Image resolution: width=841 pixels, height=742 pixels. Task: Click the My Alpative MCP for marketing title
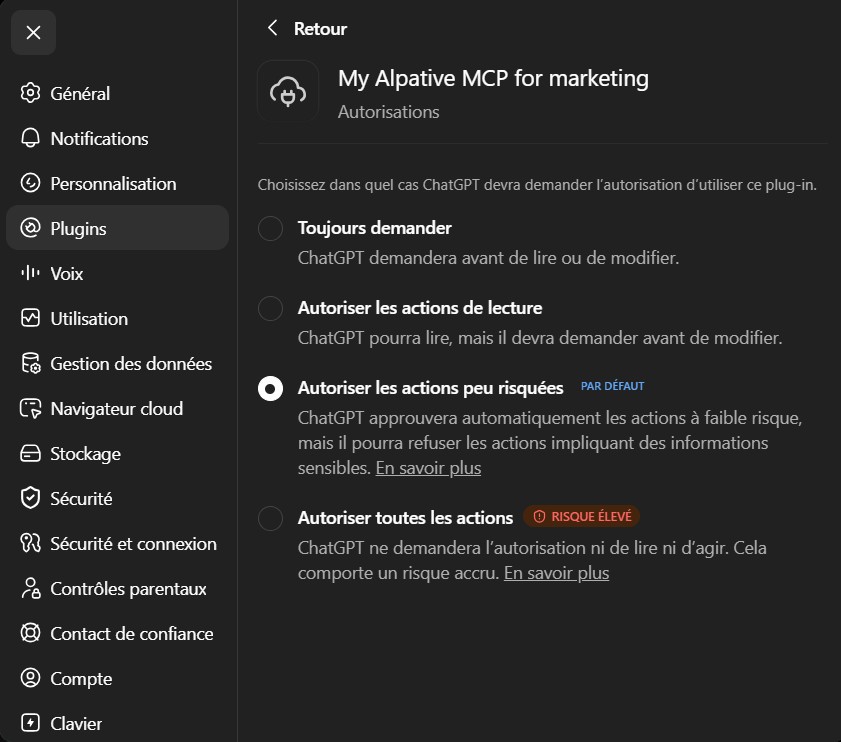point(493,78)
